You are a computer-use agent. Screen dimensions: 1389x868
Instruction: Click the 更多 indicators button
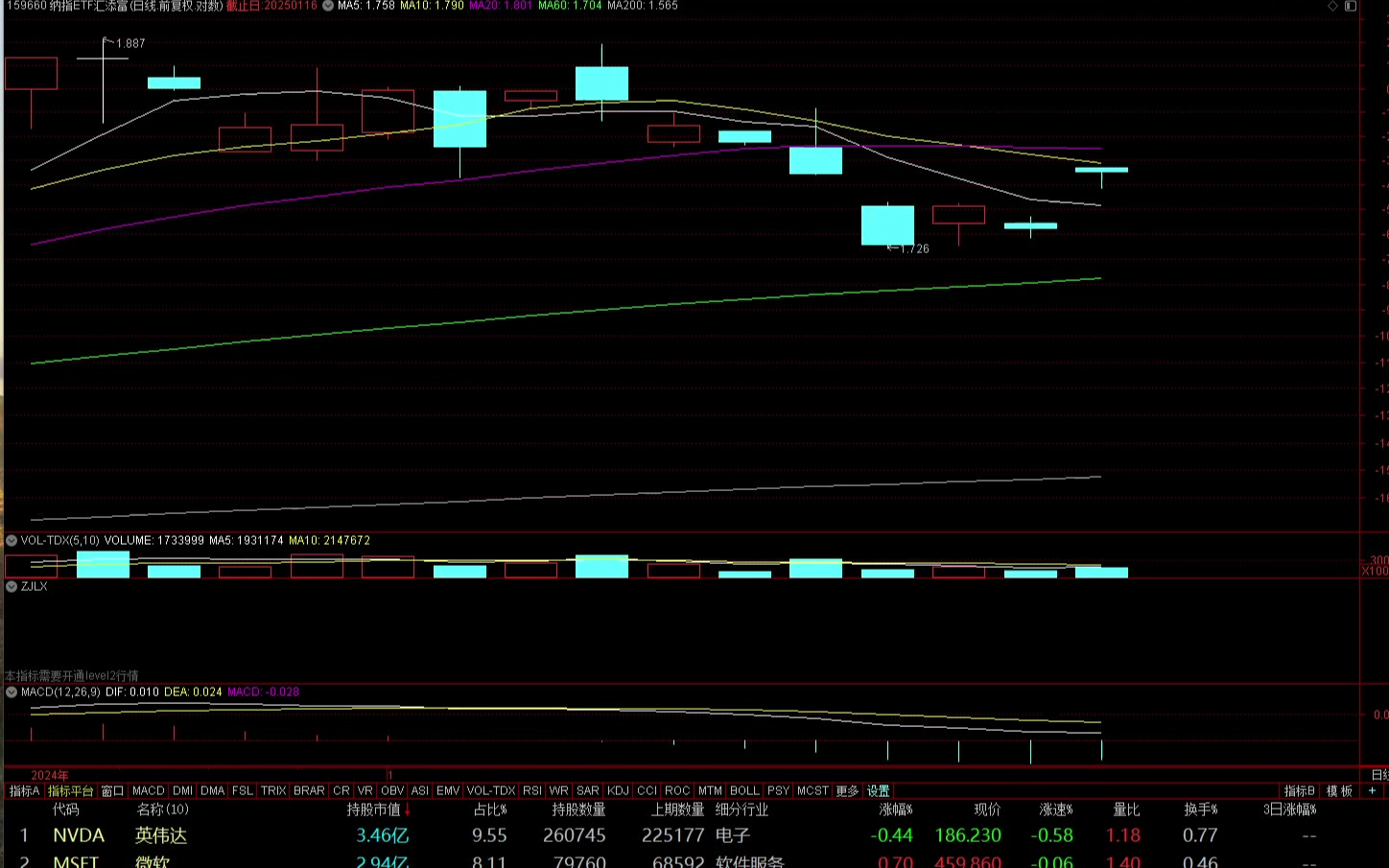click(x=847, y=791)
